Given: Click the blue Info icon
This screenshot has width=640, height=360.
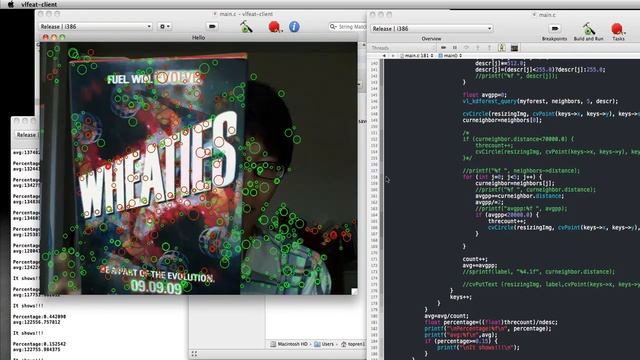Looking at the screenshot, I should 294,27.
